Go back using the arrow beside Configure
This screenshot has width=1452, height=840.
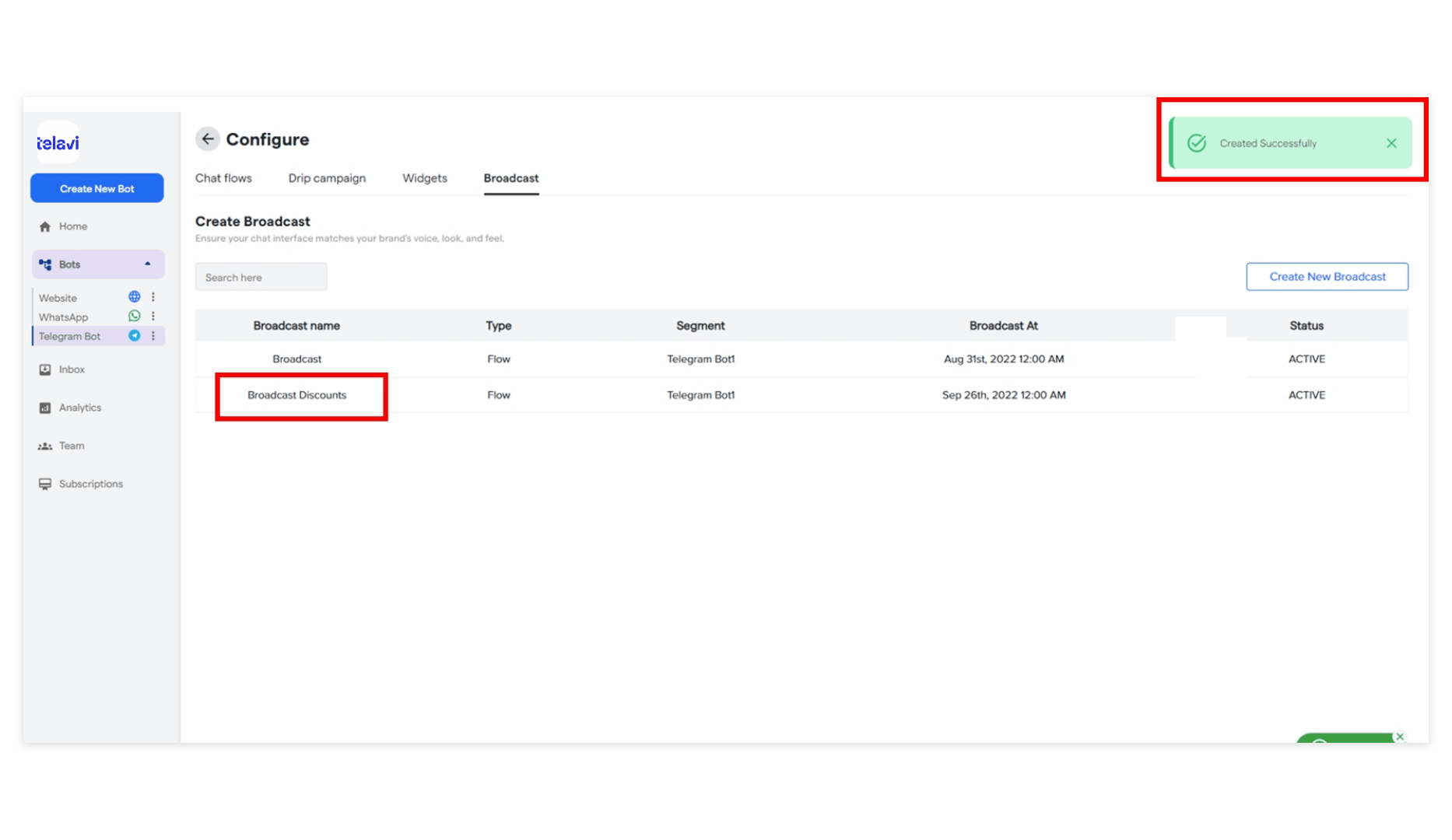pyautogui.click(x=208, y=139)
